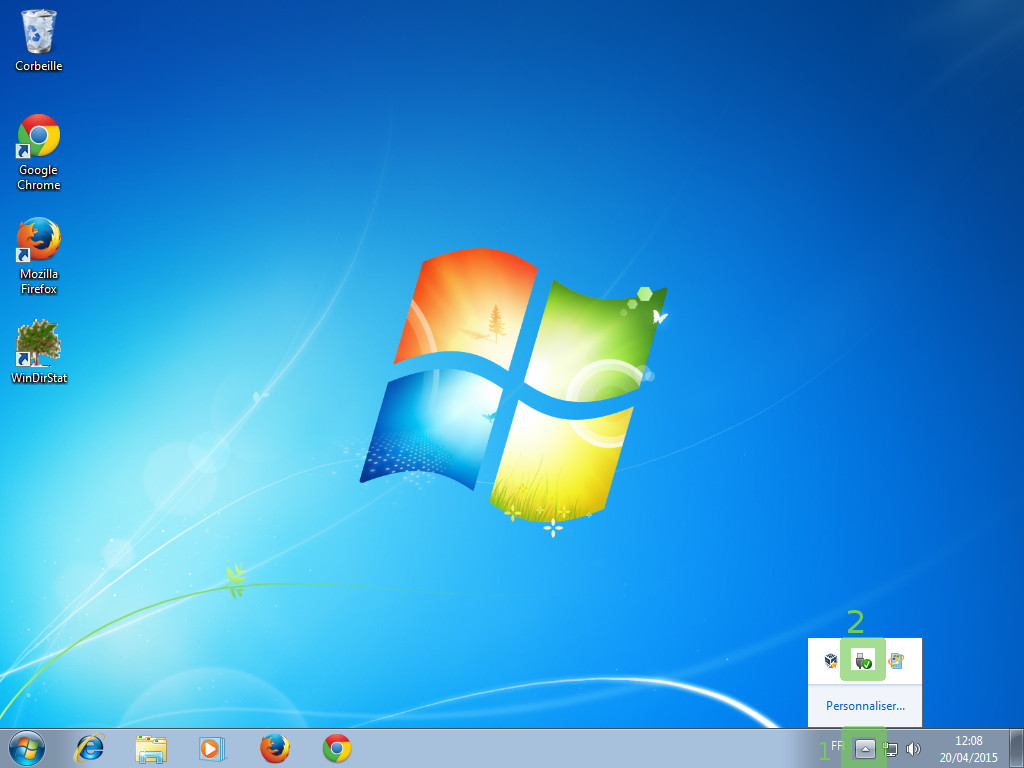This screenshot has width=1024, height=768.
Task: Open the Windows Start menu orb
Action: coord(27,748)
